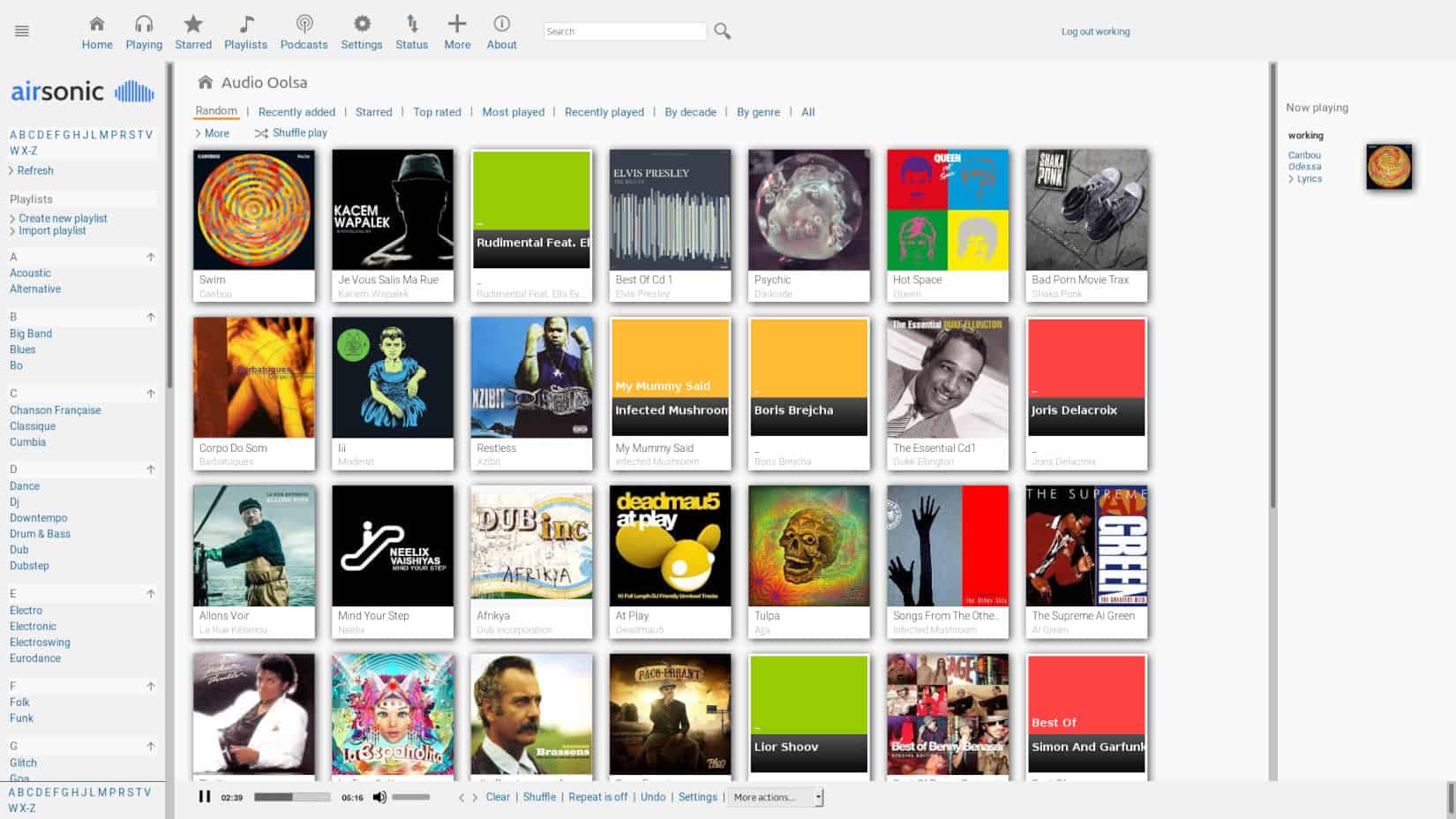Open the About page

click(x=501, y=33)
